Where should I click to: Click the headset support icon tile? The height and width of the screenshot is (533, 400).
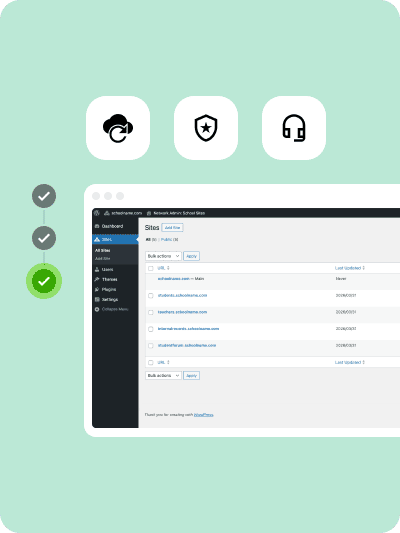pos(294,128)
